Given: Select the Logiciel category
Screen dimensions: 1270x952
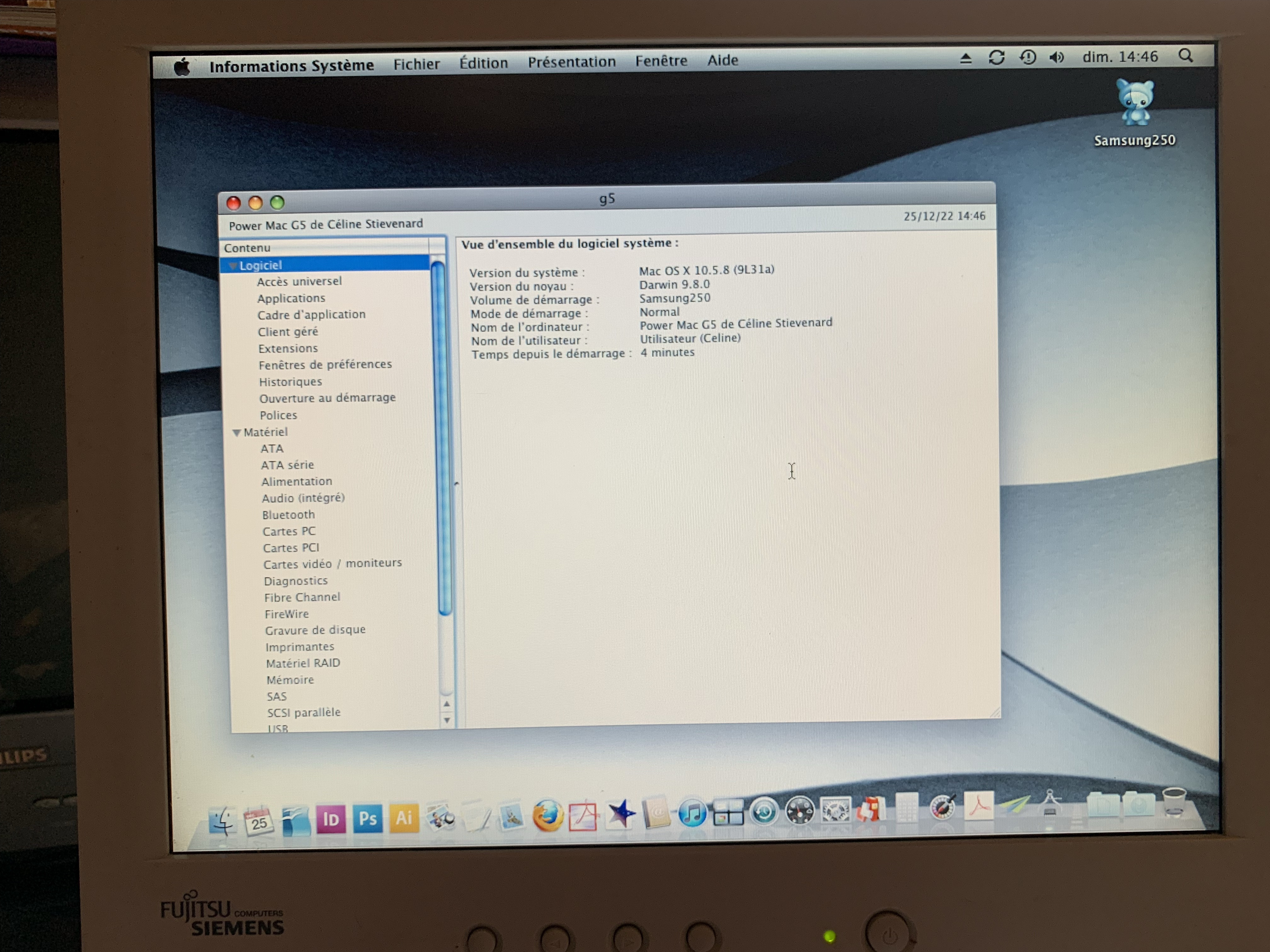Looking at the screenshot, I should tap(324, 264).
